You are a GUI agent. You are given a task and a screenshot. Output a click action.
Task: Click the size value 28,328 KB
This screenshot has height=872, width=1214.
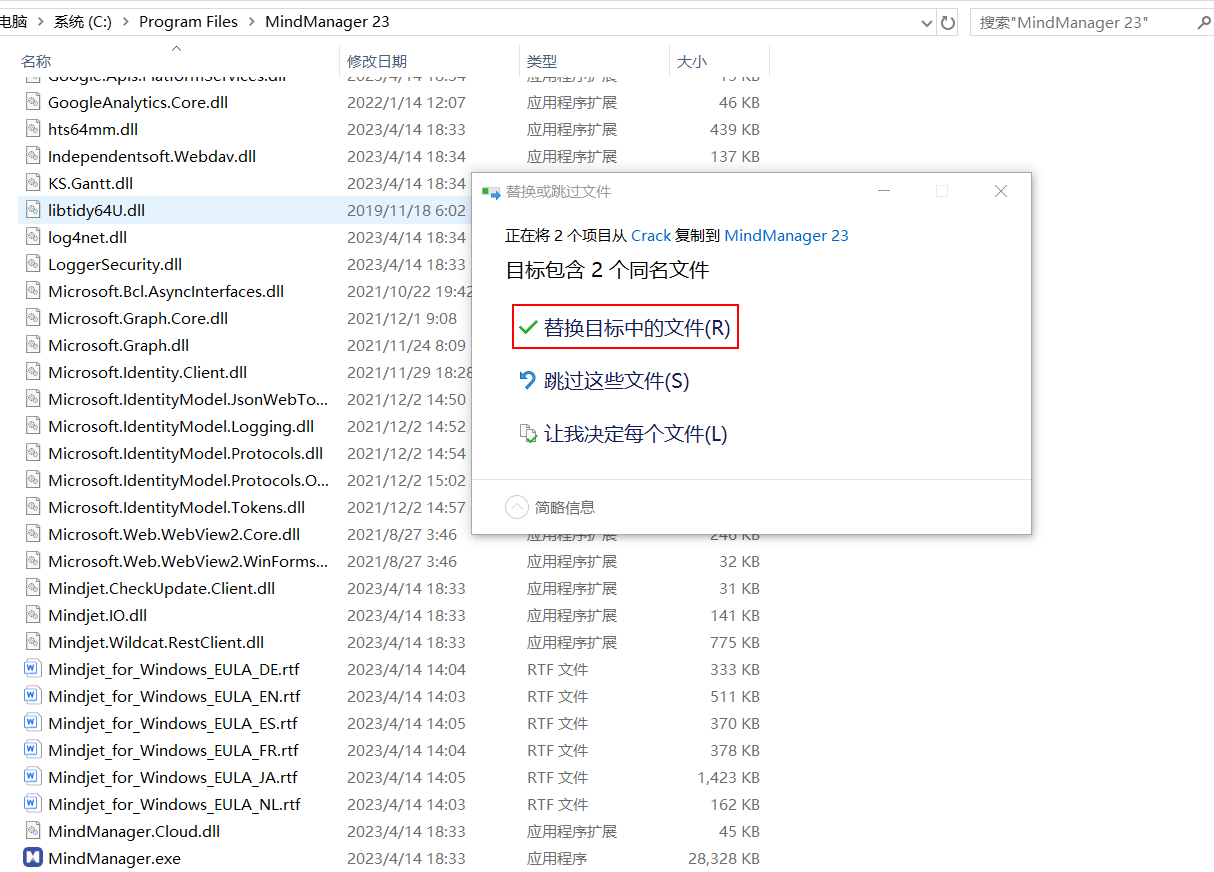(x=724, y=858)
